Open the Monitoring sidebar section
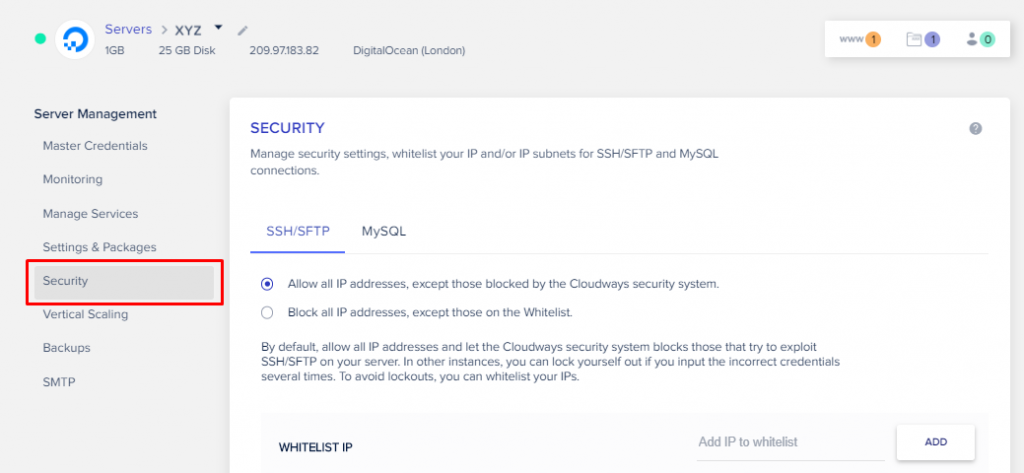1024x473 pixels. tap(72, 180)
